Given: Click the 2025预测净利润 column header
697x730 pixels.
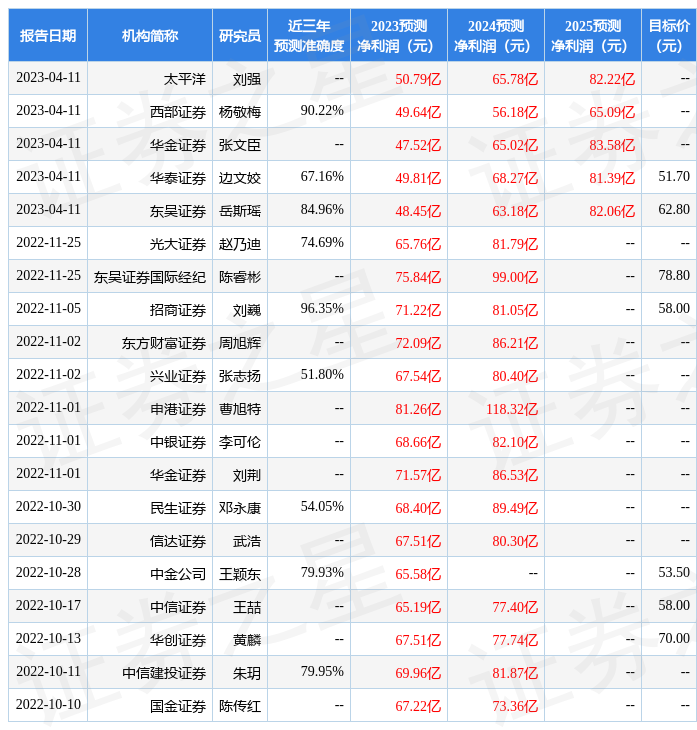Looking at the screenshot, I should coord(593,35).
